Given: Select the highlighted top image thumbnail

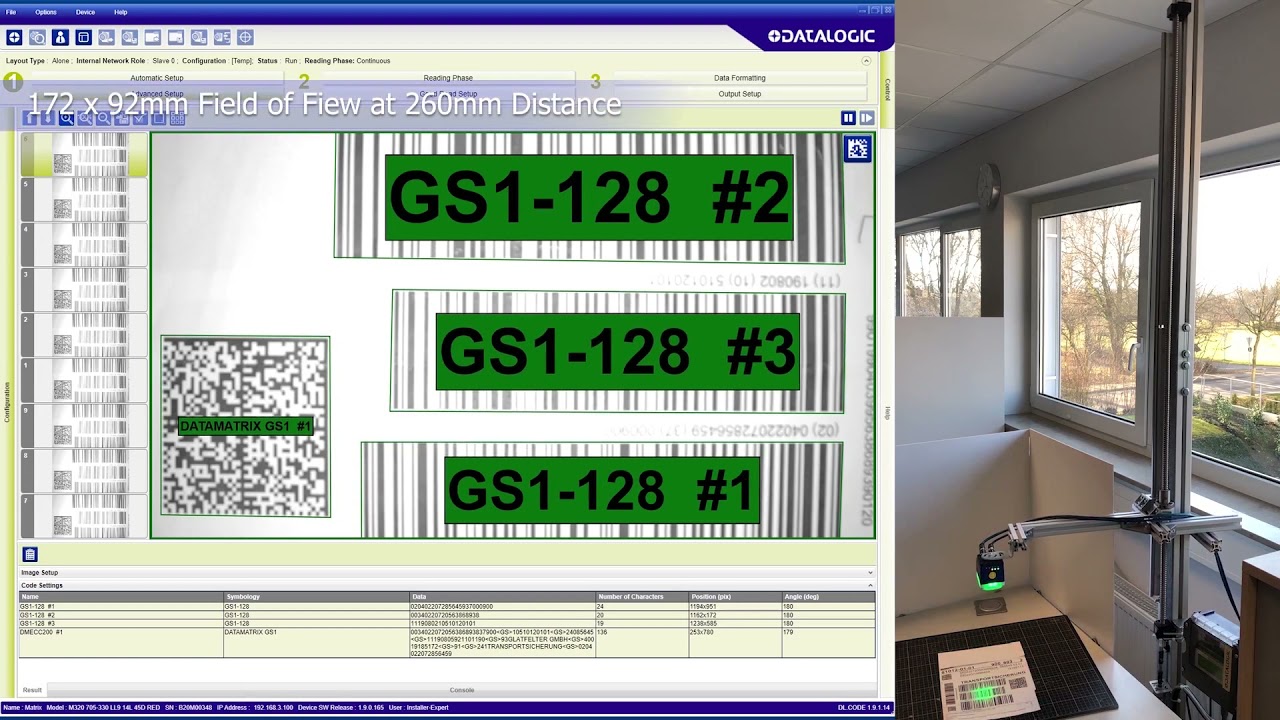Looking at the screenshot, I should [84, 155].
